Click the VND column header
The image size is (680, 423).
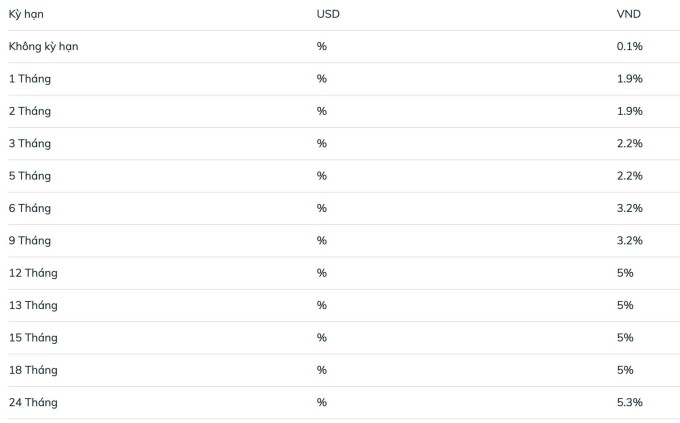(629, 15)
